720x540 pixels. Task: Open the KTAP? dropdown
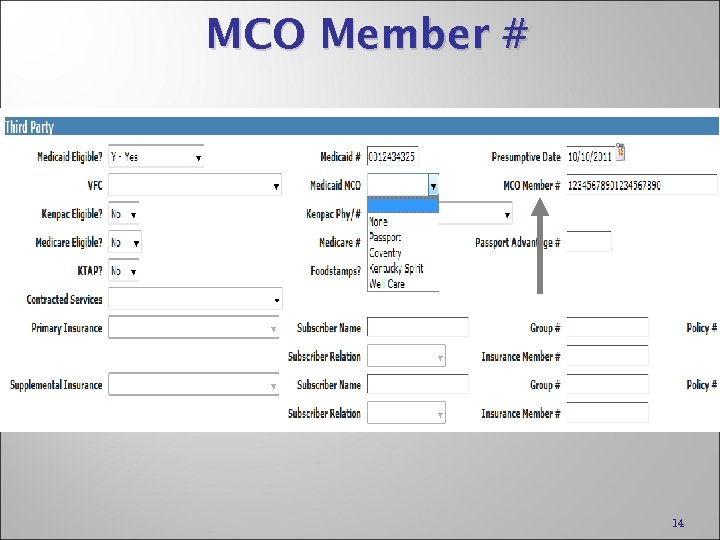click(x=124, y=271)
